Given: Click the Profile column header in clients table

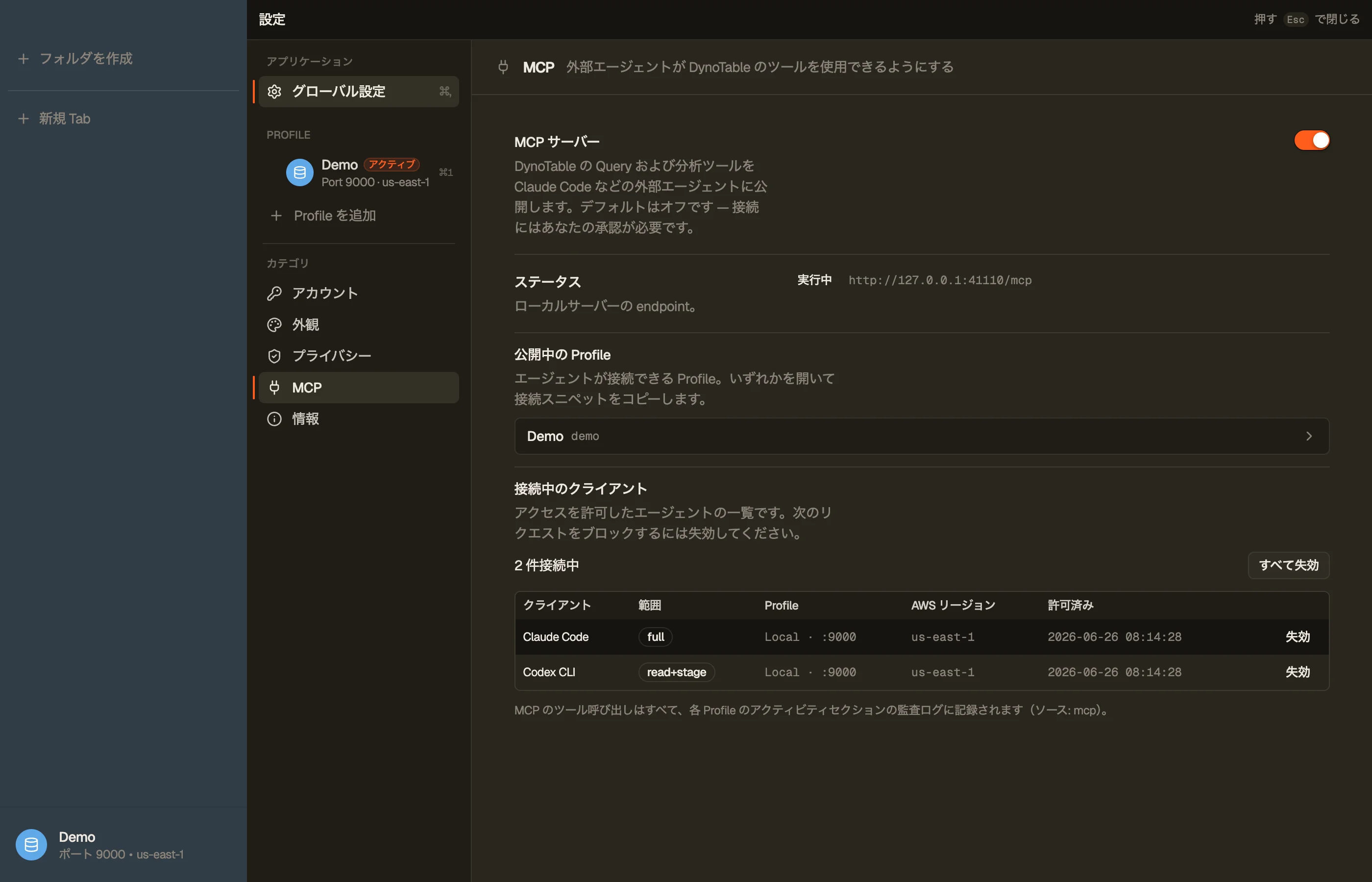Looking at the screenshot, I should pos(781,605).
